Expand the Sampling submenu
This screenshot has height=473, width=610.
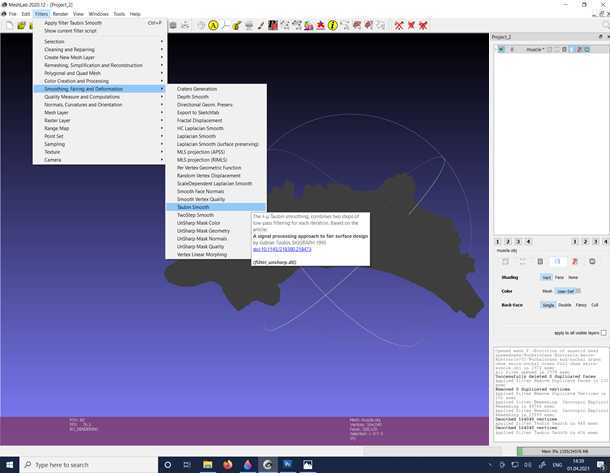tap(100, 144)
